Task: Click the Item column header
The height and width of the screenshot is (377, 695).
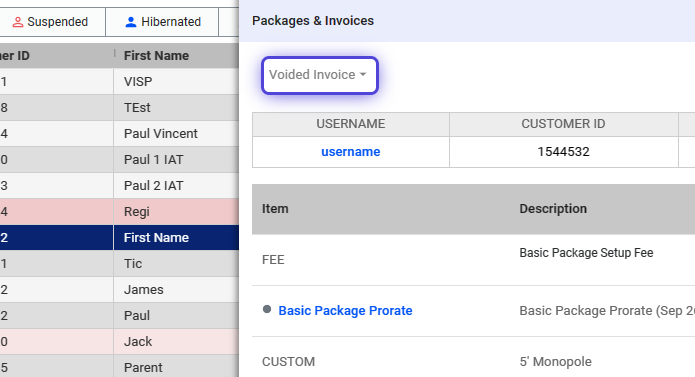Action: coord(275,209)
